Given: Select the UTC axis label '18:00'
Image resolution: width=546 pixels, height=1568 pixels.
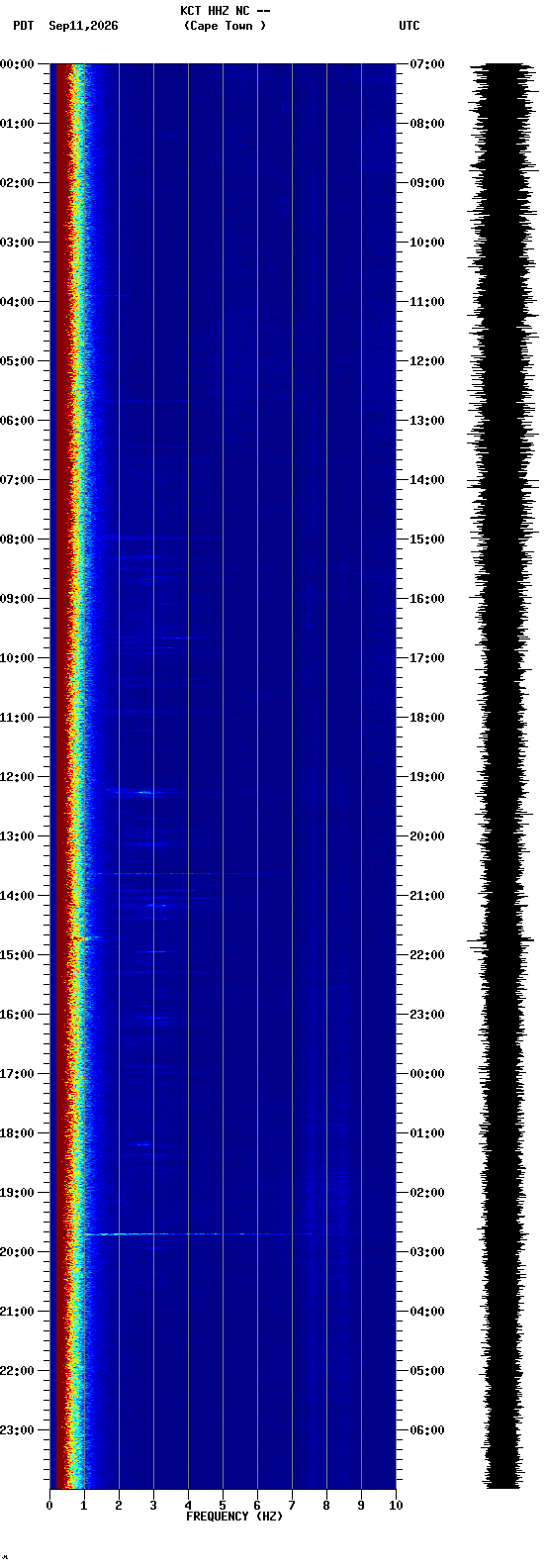Looking at the screenshot, I should [427, 718].
